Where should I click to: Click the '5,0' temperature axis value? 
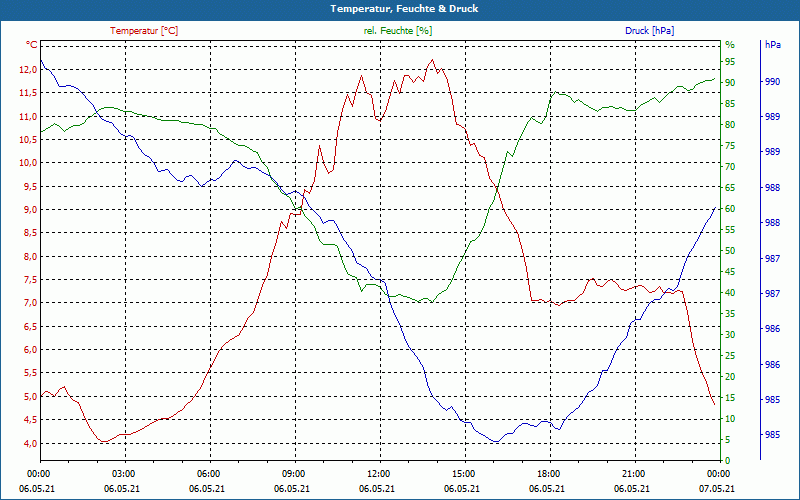pos(31,396)
